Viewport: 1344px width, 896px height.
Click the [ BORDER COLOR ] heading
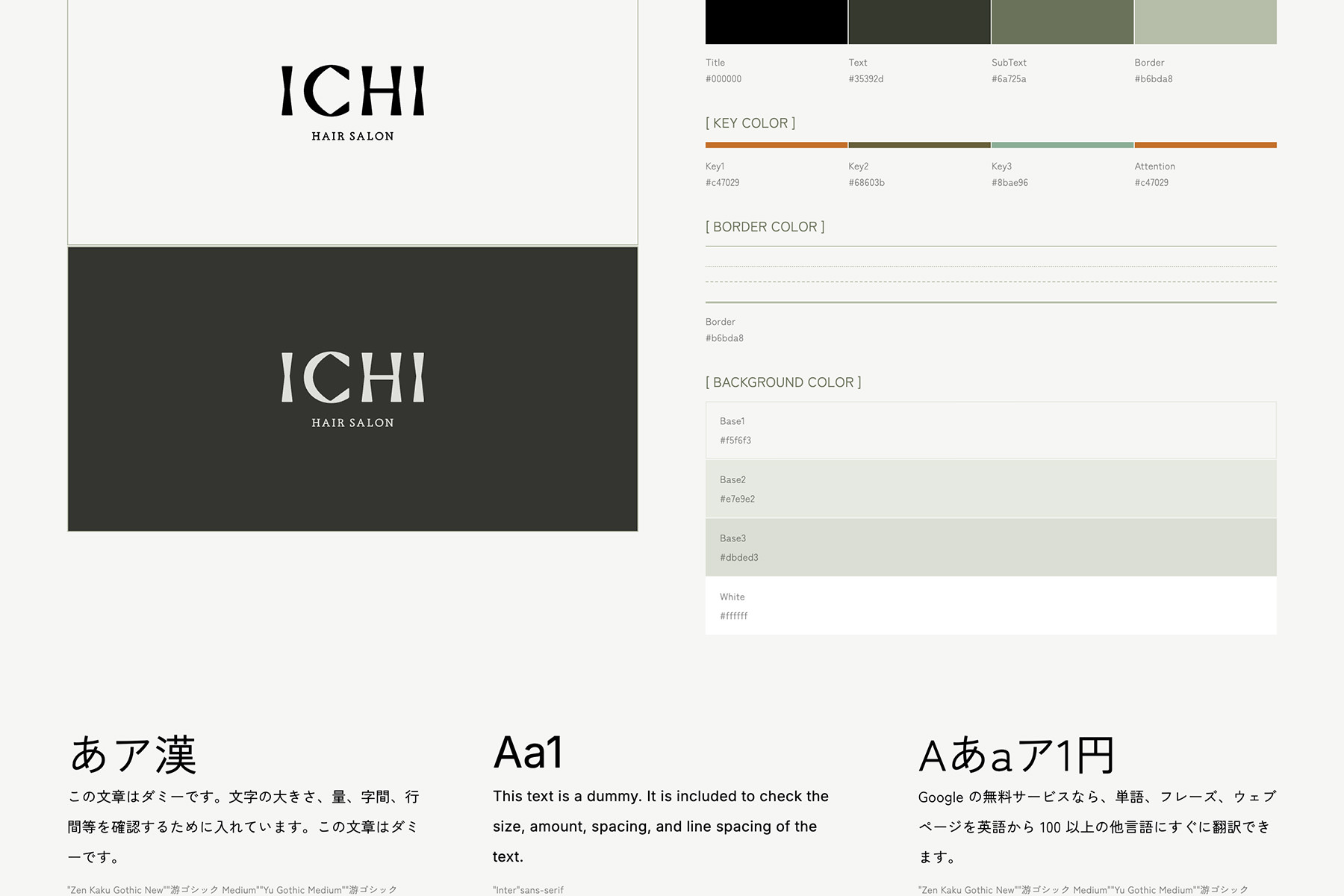(x=765, y=227)
